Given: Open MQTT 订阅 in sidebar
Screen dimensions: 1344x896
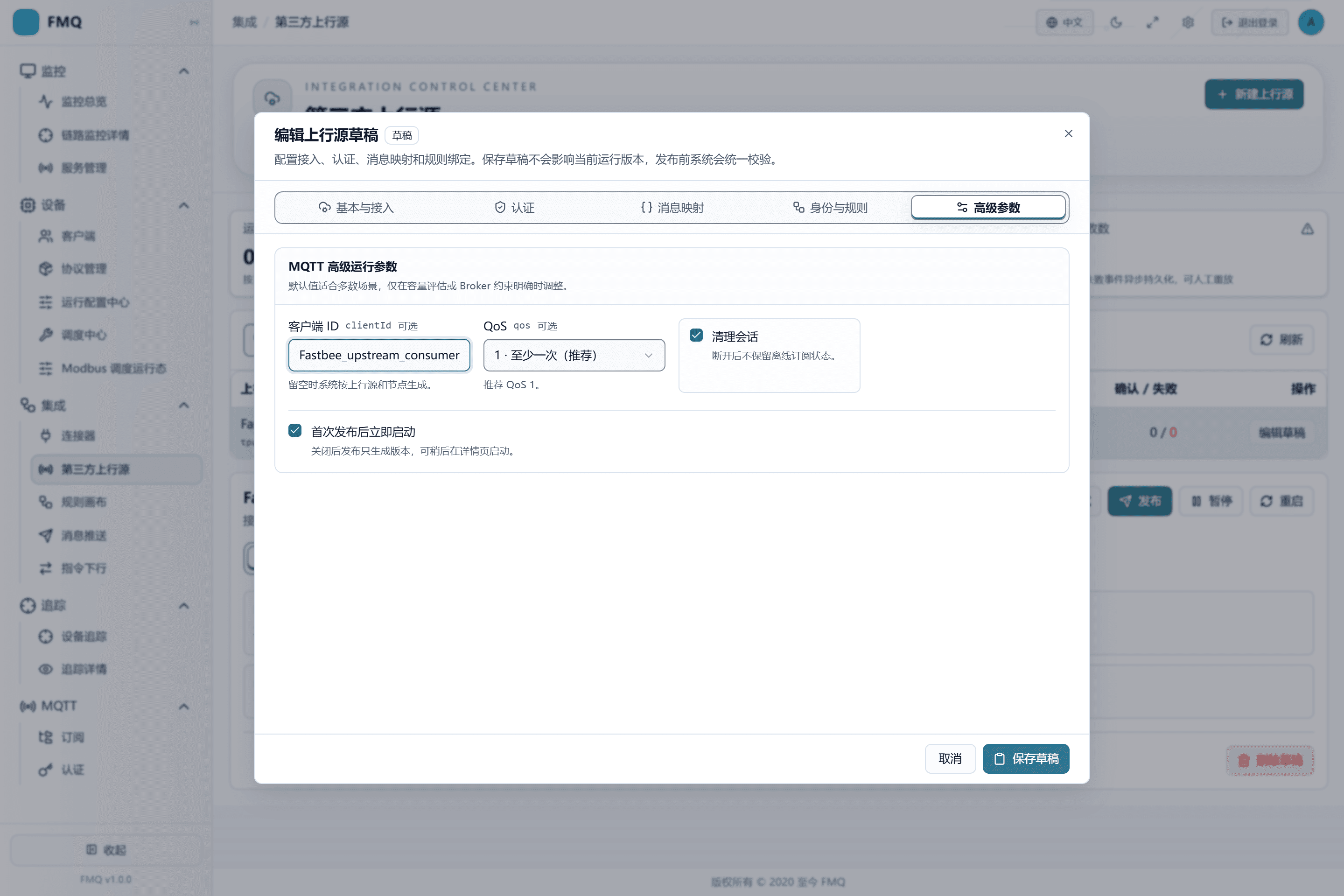Looking at the screenshot, I should coord(117,737).
